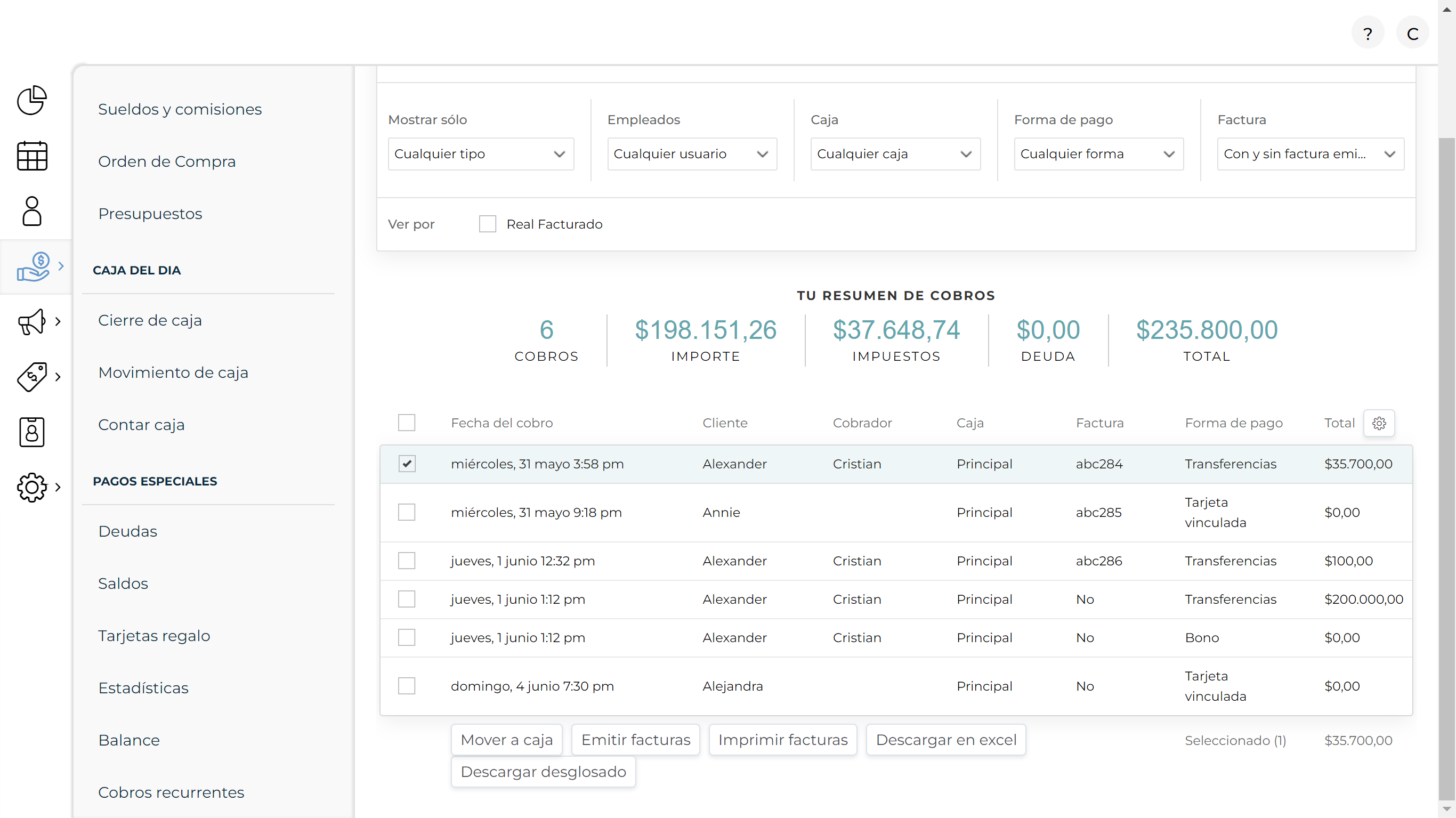The image size is (1456, 818).
Task: Open the Forma de pago dropdown
Action: click(1098, 154)
